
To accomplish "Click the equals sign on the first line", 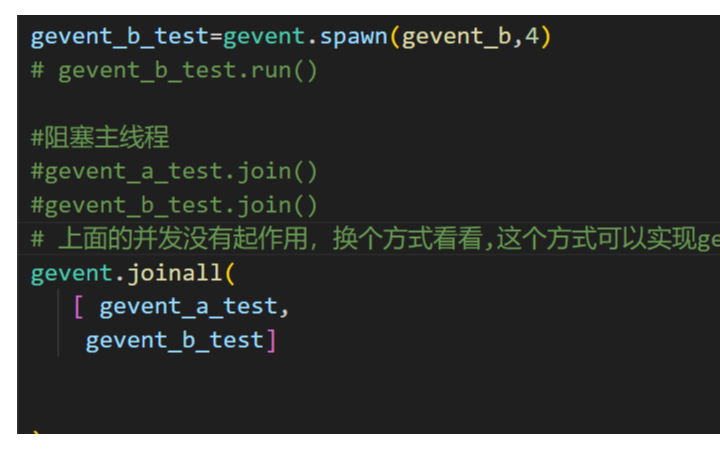I will (x=216, y=37).
